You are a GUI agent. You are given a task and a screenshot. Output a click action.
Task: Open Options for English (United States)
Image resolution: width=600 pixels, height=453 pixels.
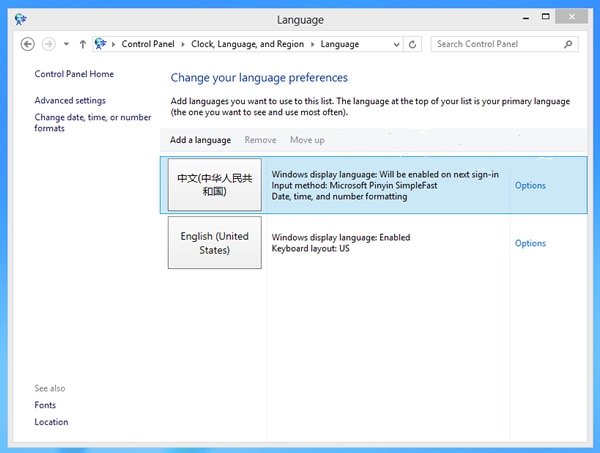pyautogui.click(x=530, y=243)
